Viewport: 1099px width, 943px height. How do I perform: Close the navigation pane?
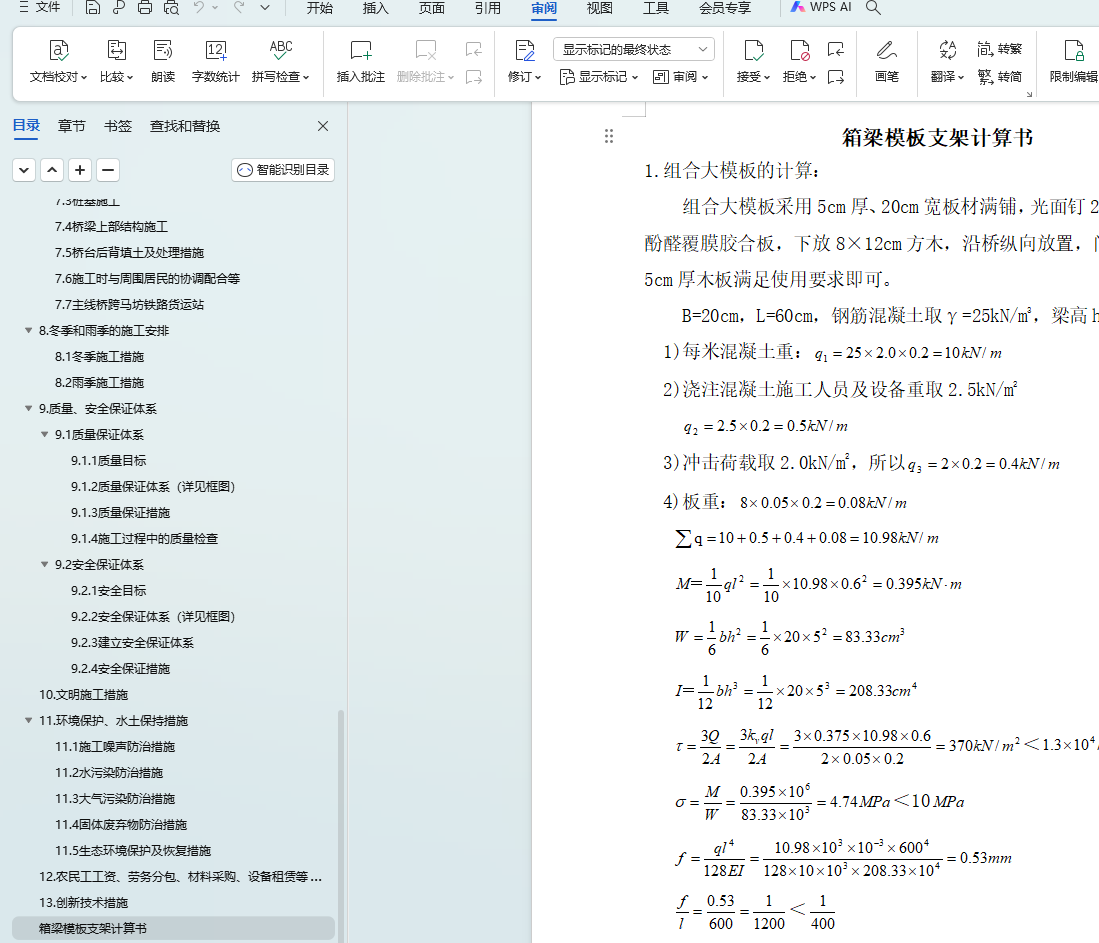(x=323, y=126)
